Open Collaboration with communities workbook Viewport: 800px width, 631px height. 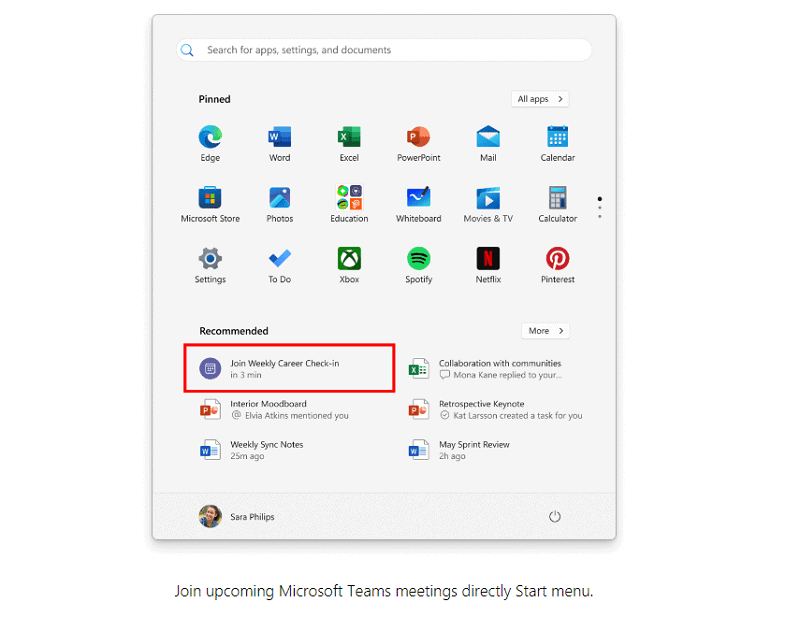tap(485, 369)
